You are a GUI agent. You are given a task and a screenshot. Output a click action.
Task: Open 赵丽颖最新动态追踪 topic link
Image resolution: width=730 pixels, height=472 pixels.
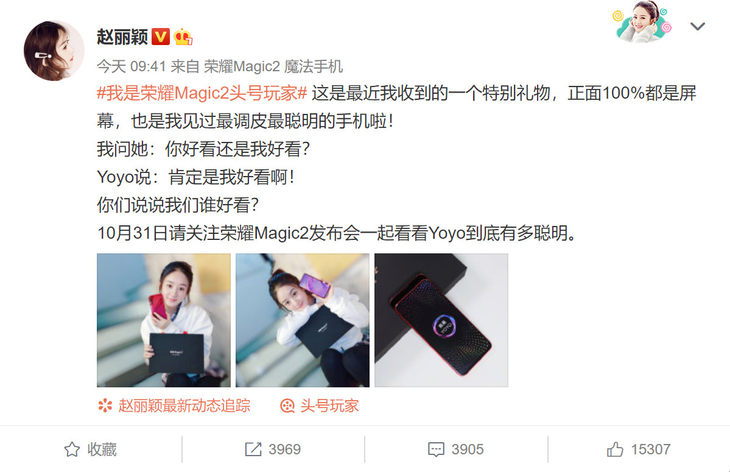coord(184,406)
